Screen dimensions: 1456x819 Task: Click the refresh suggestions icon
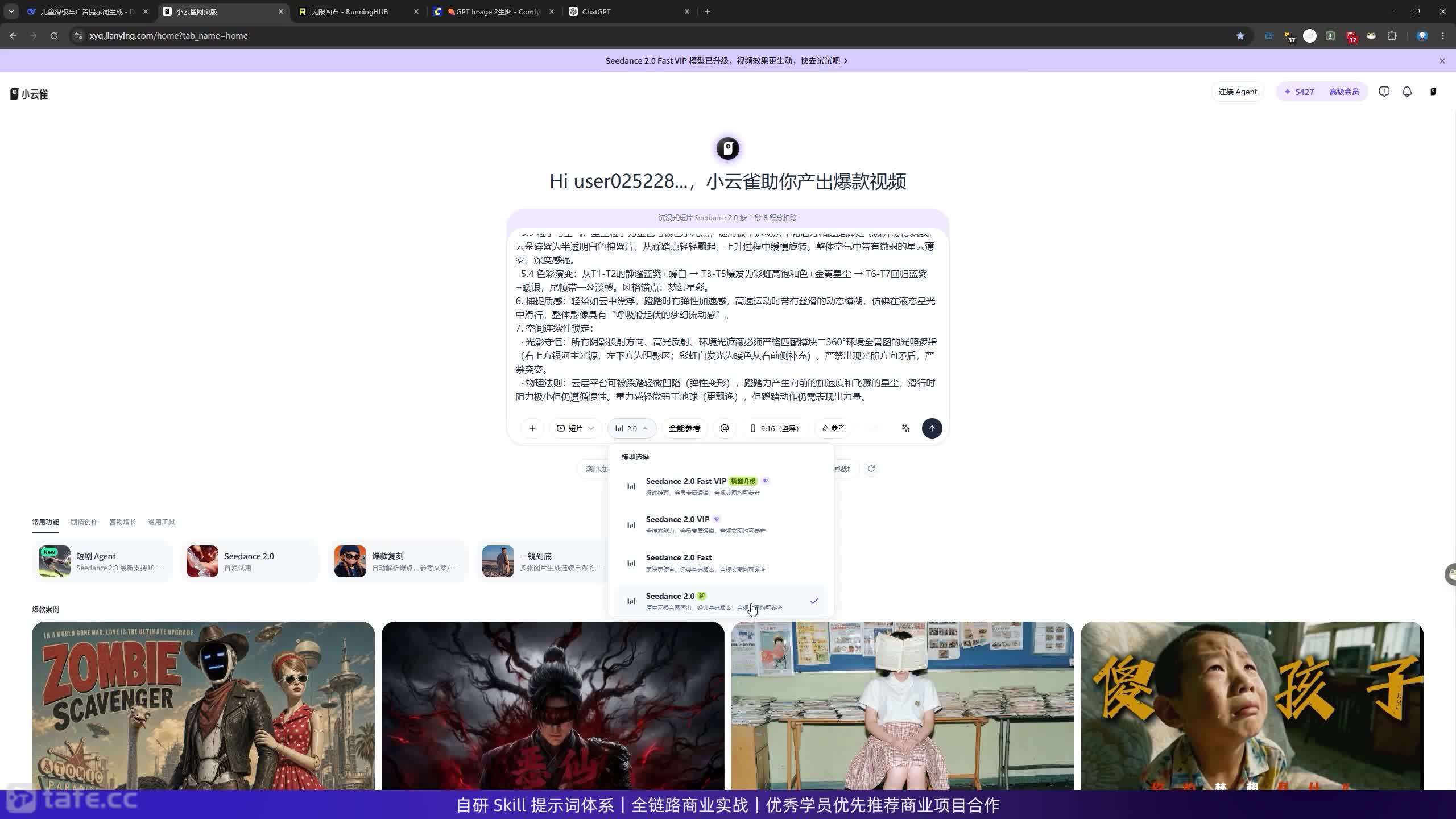[x=871, y=469]
